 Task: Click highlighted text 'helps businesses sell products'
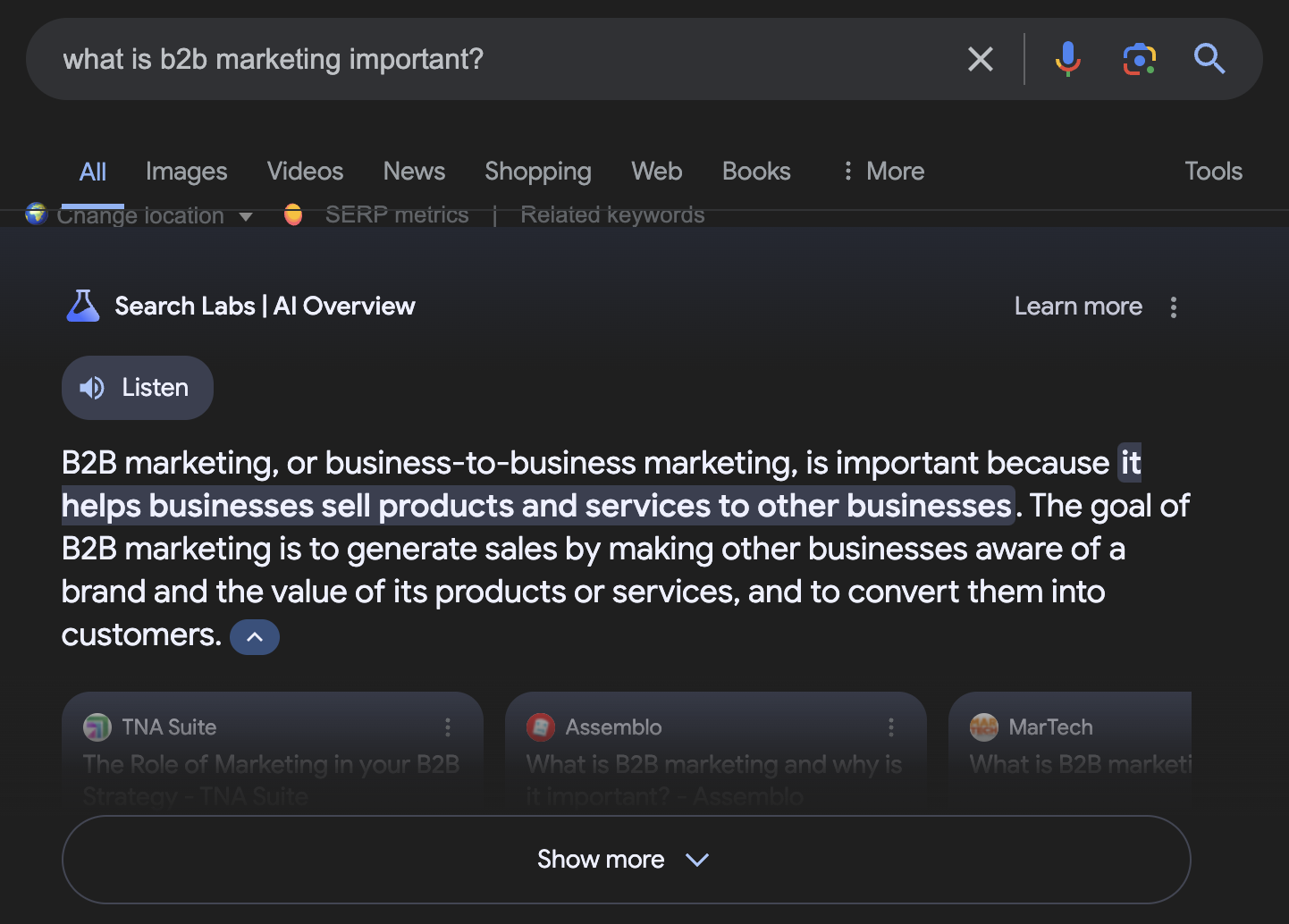point(287,506)
